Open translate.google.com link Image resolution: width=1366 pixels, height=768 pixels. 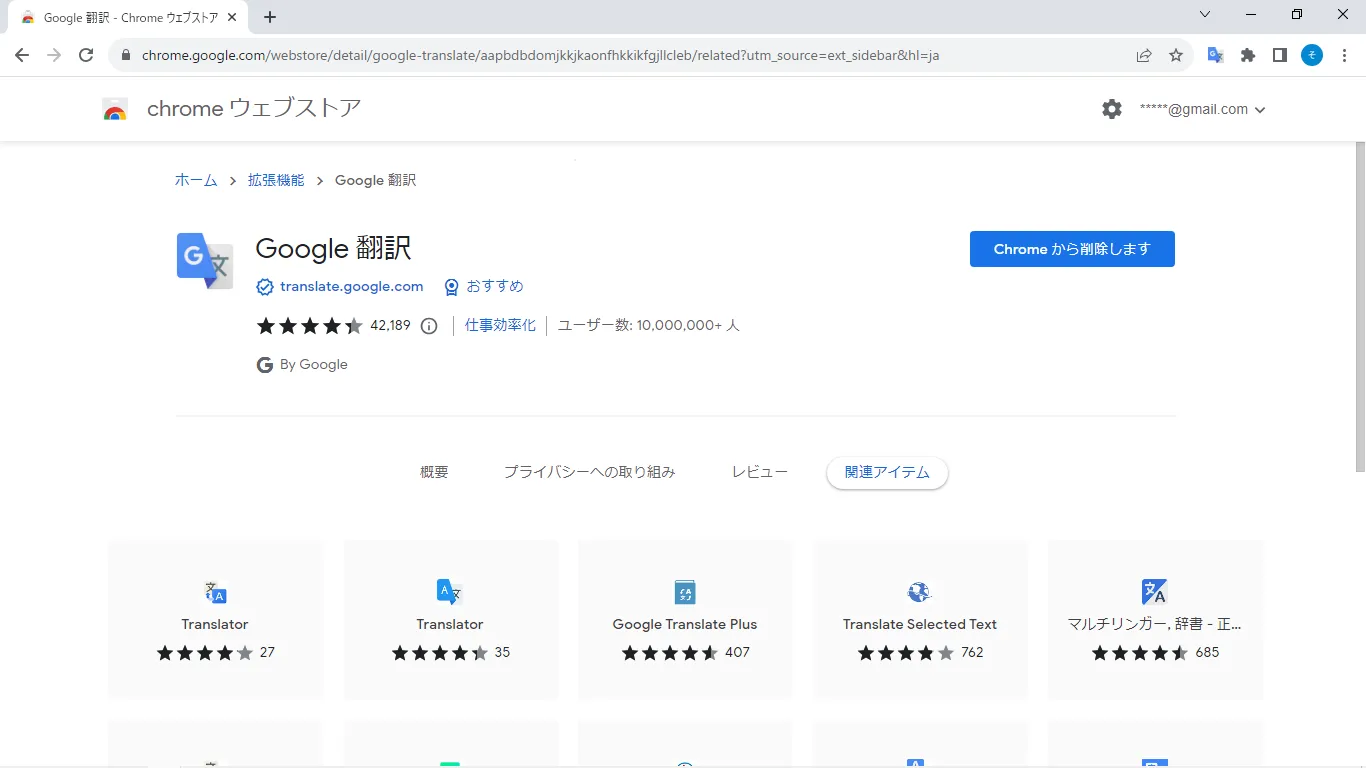point(352,286)
